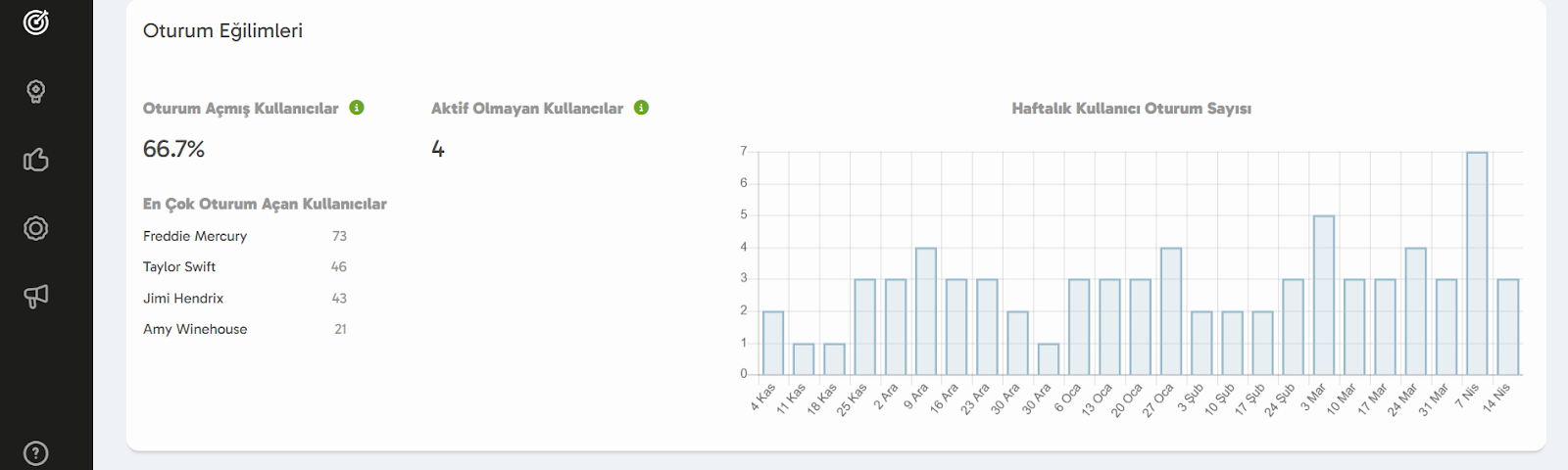The height and width of the screenshot is (470, 1568).
Task: Click the target goals icon in sidebar
Action: (x=36, y=23)
